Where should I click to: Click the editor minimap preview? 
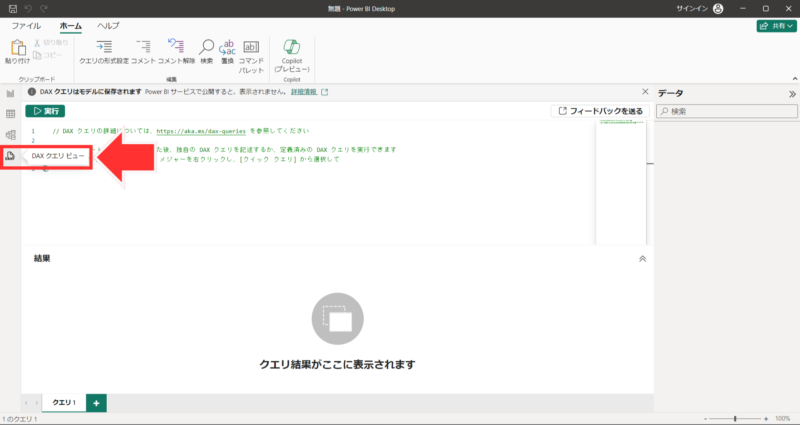(620, 183)
